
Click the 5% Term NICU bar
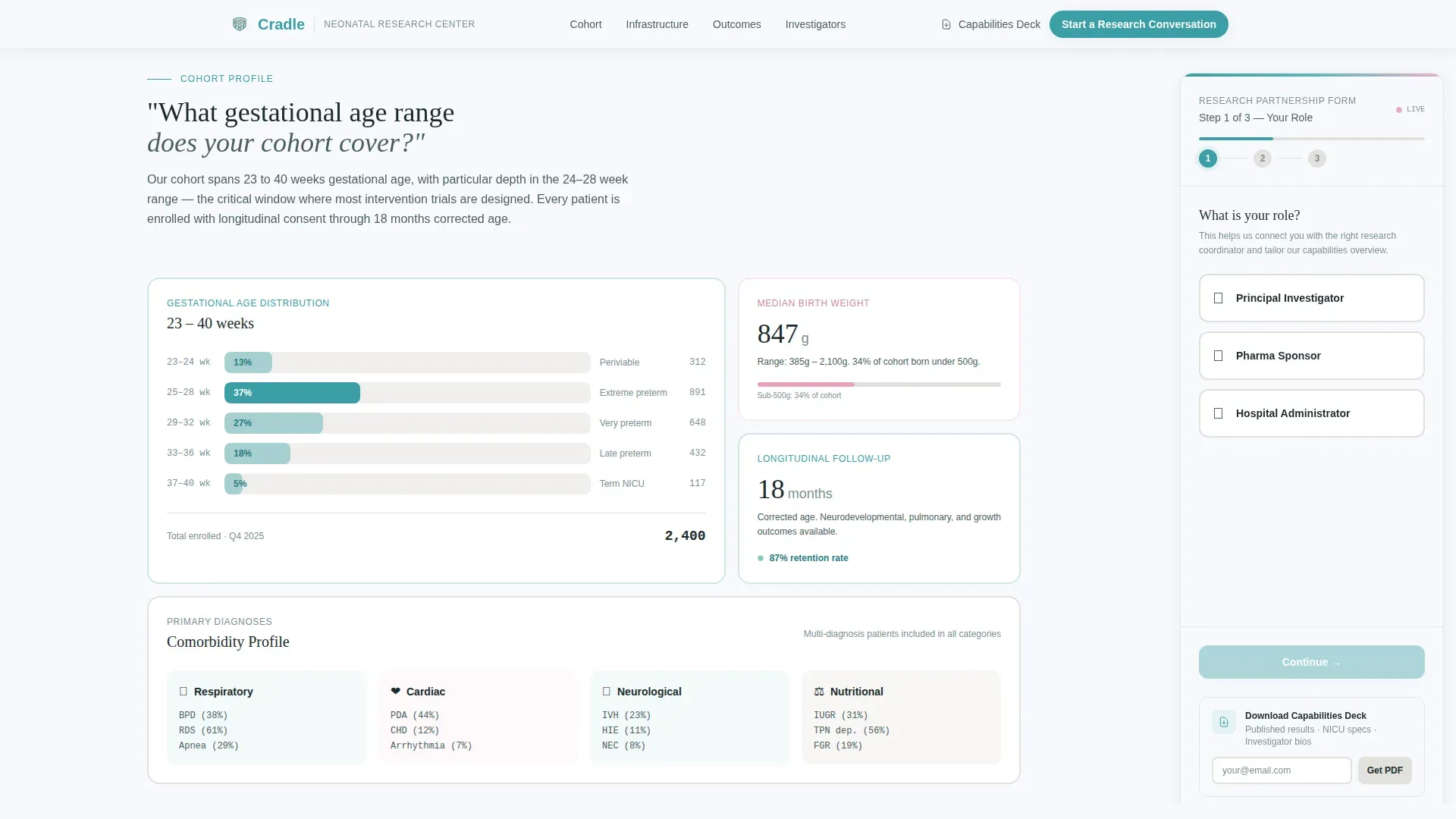234,484
